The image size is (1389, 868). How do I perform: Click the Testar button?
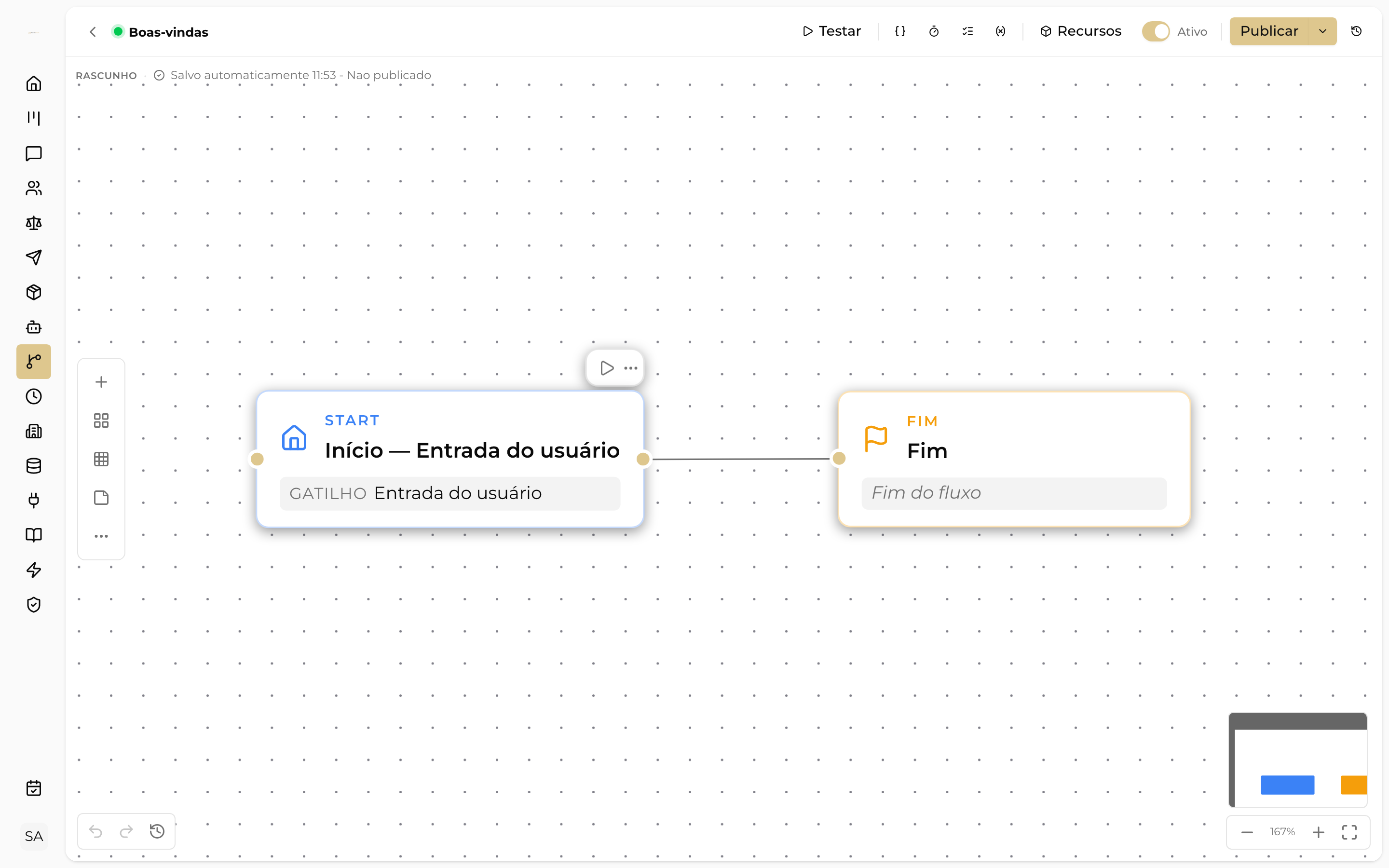pos(831,31)
